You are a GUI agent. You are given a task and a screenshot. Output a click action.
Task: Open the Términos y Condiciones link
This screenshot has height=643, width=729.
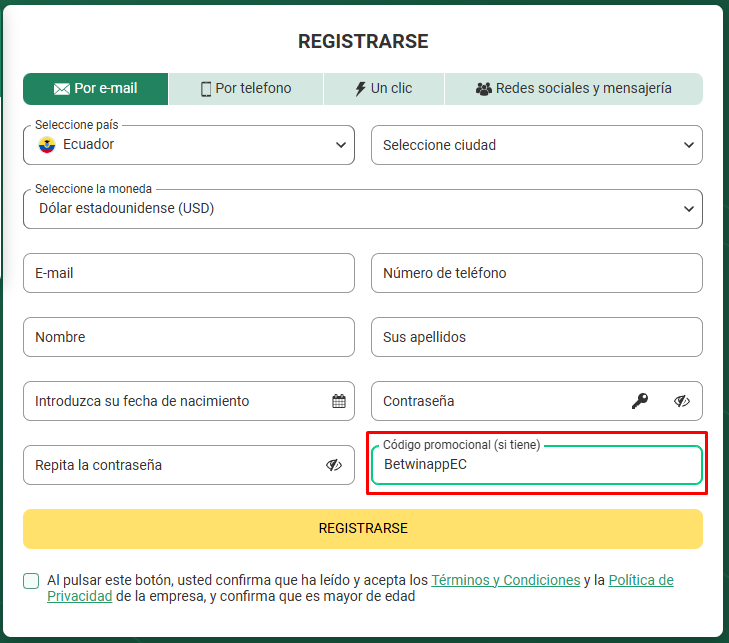coord(505,580)
